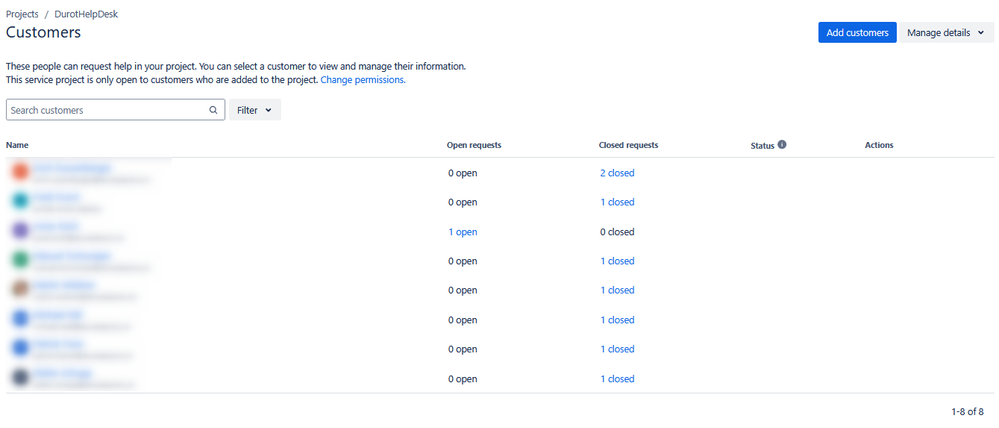Open the 1 open requests link
The height and width of the screenshot is (428, 999).
[463, 232]
